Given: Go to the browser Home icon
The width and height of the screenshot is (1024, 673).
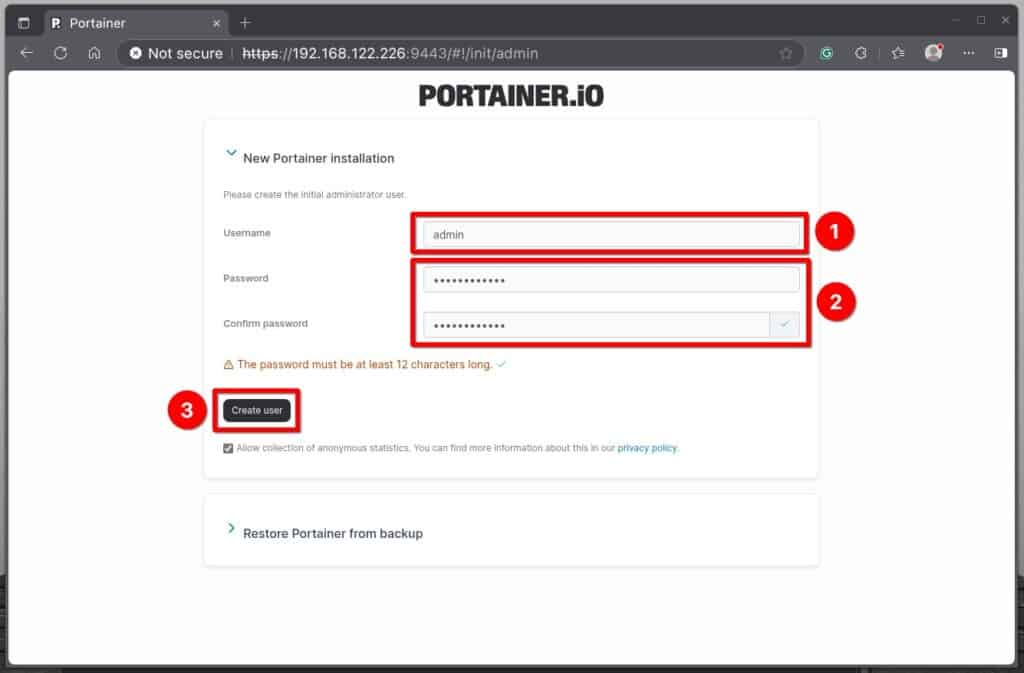Looking at the screenshot, I should pos(95,54).
